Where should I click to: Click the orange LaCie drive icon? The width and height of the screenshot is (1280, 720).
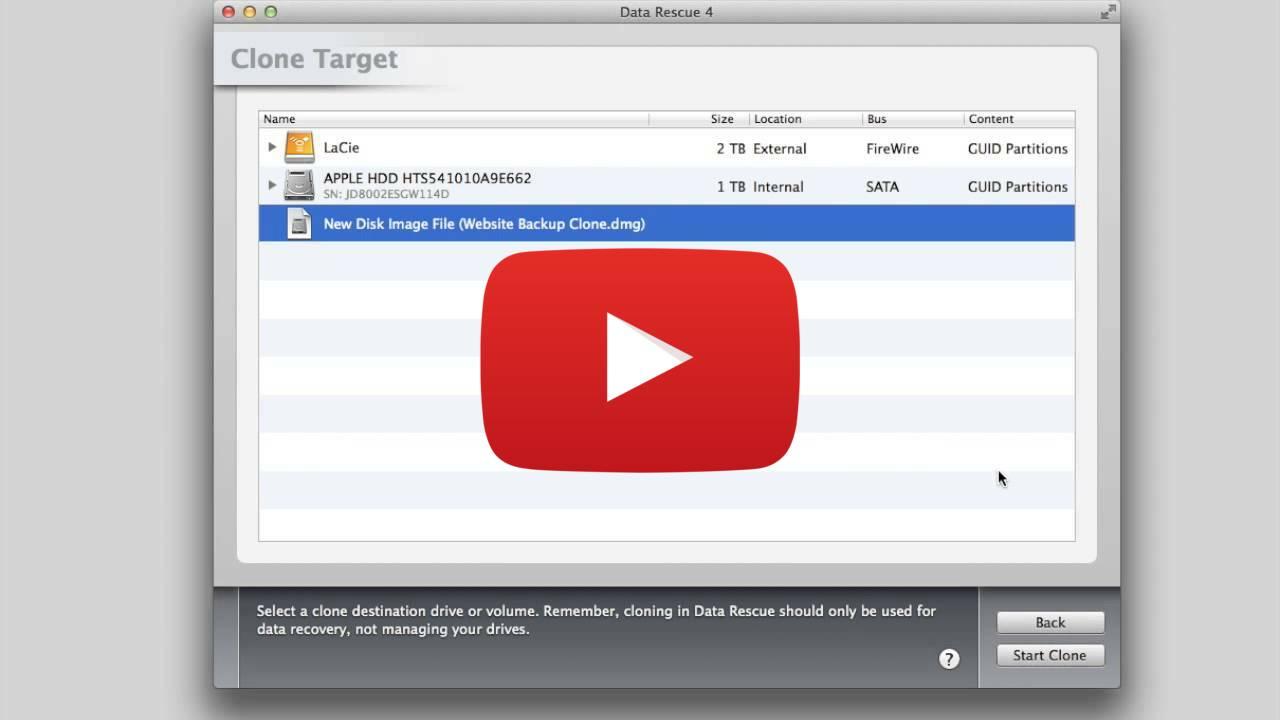tap(299, 146)
